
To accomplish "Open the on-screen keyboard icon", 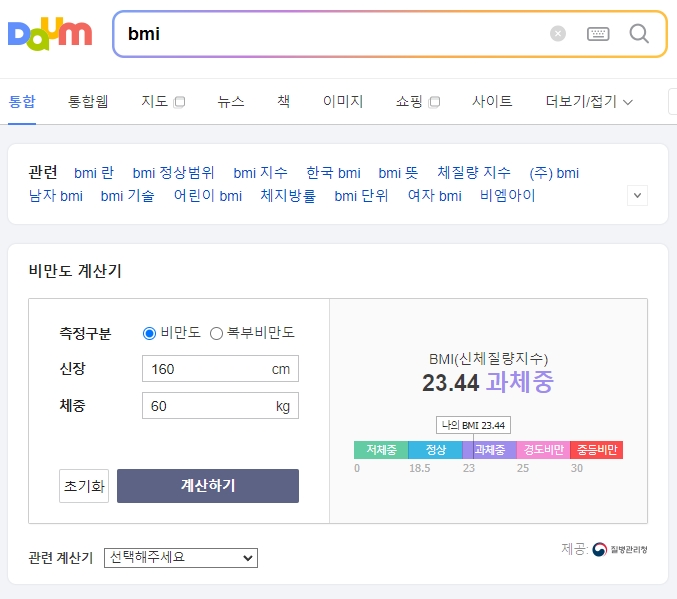I will (x=598, y=34).
